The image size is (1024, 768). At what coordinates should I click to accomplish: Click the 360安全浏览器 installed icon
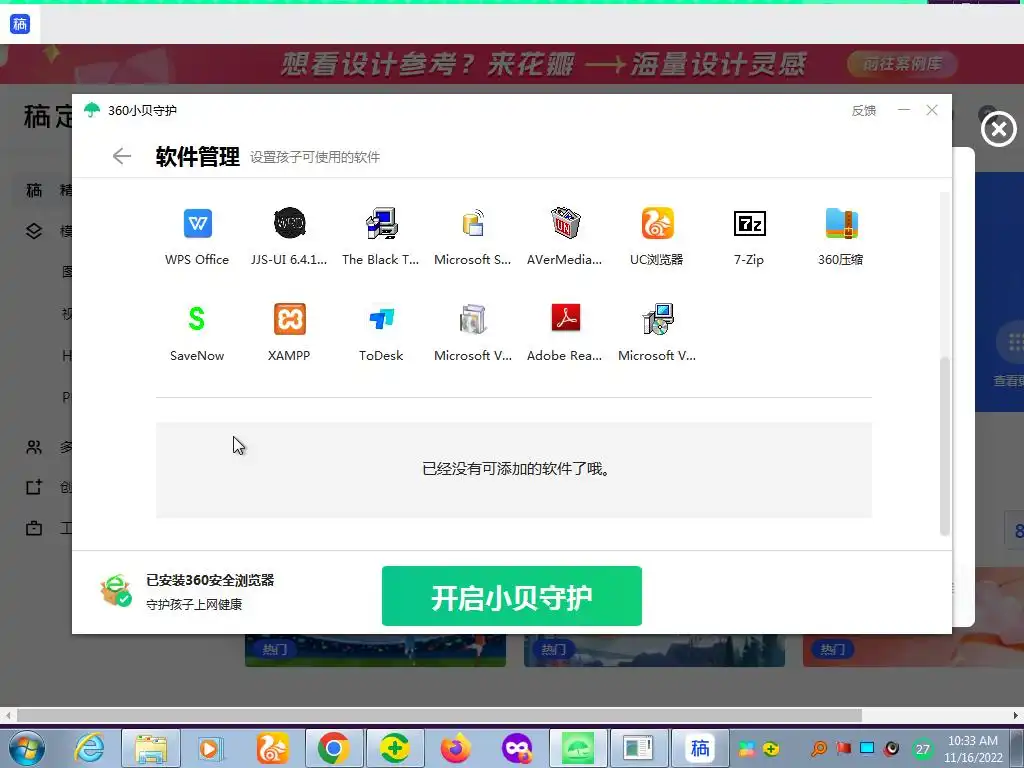tap(116, 590)
